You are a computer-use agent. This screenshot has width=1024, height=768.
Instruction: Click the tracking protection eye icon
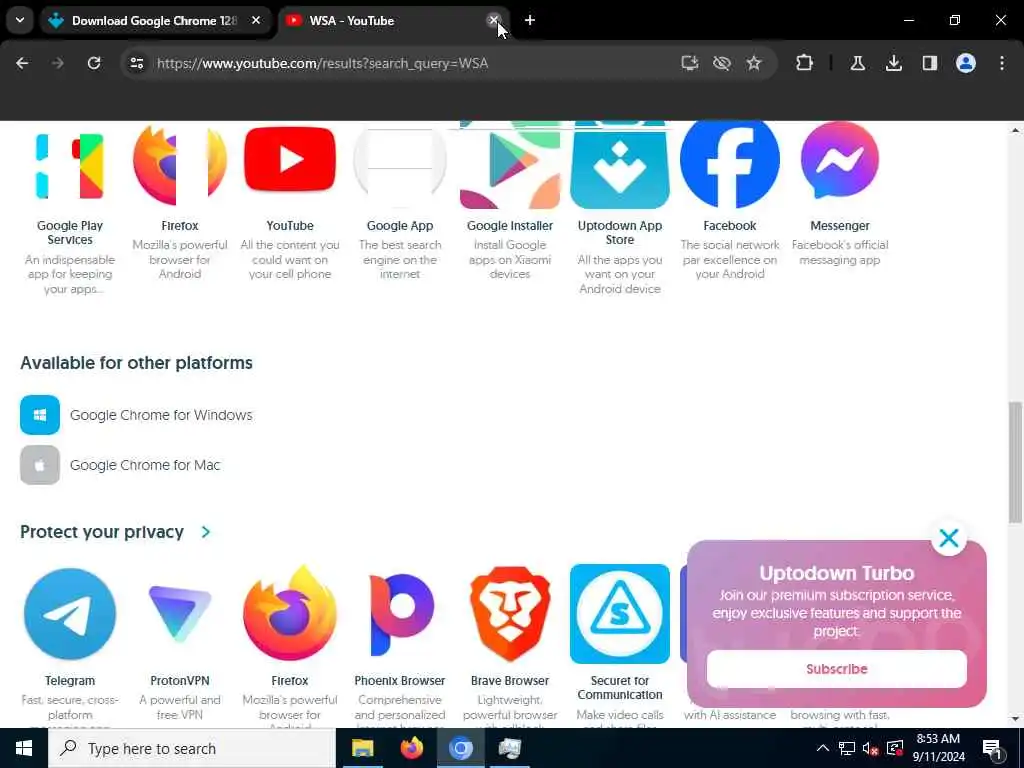722,63
